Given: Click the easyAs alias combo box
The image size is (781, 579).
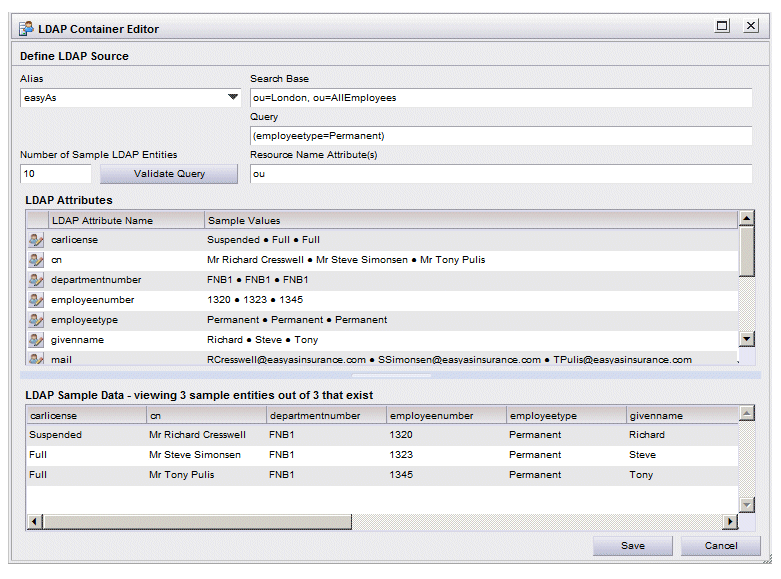Looking at the screenshot, I should pos(130,98).
